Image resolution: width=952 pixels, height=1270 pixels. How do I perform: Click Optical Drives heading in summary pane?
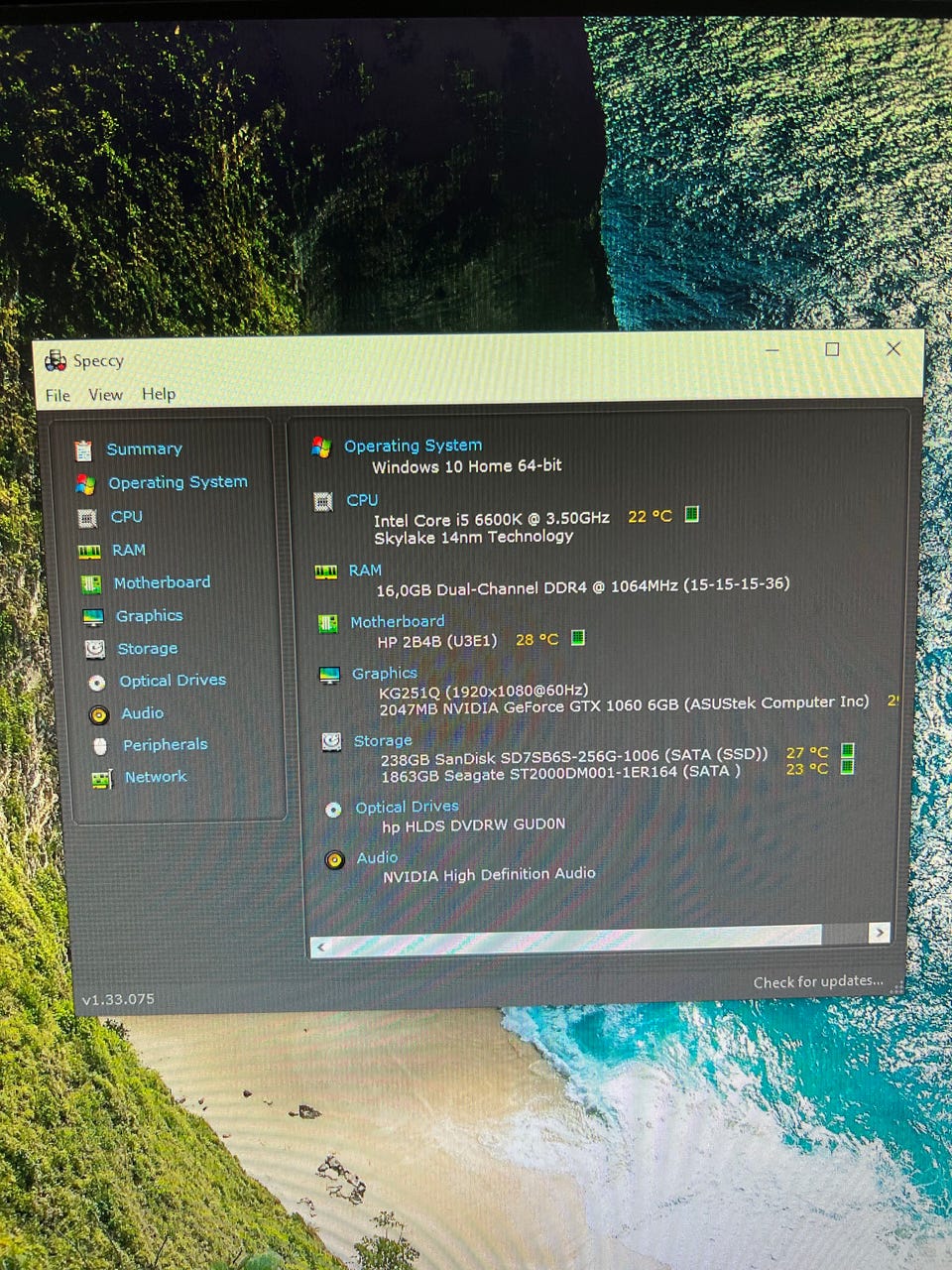(407, 807)
